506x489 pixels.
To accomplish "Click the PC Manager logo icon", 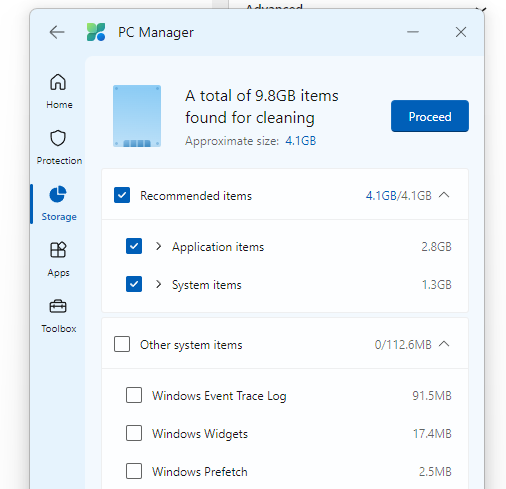I will point(96,32).
